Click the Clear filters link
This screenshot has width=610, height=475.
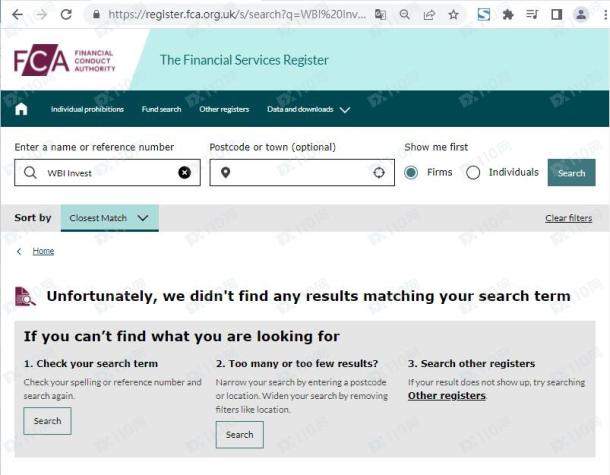568,218
